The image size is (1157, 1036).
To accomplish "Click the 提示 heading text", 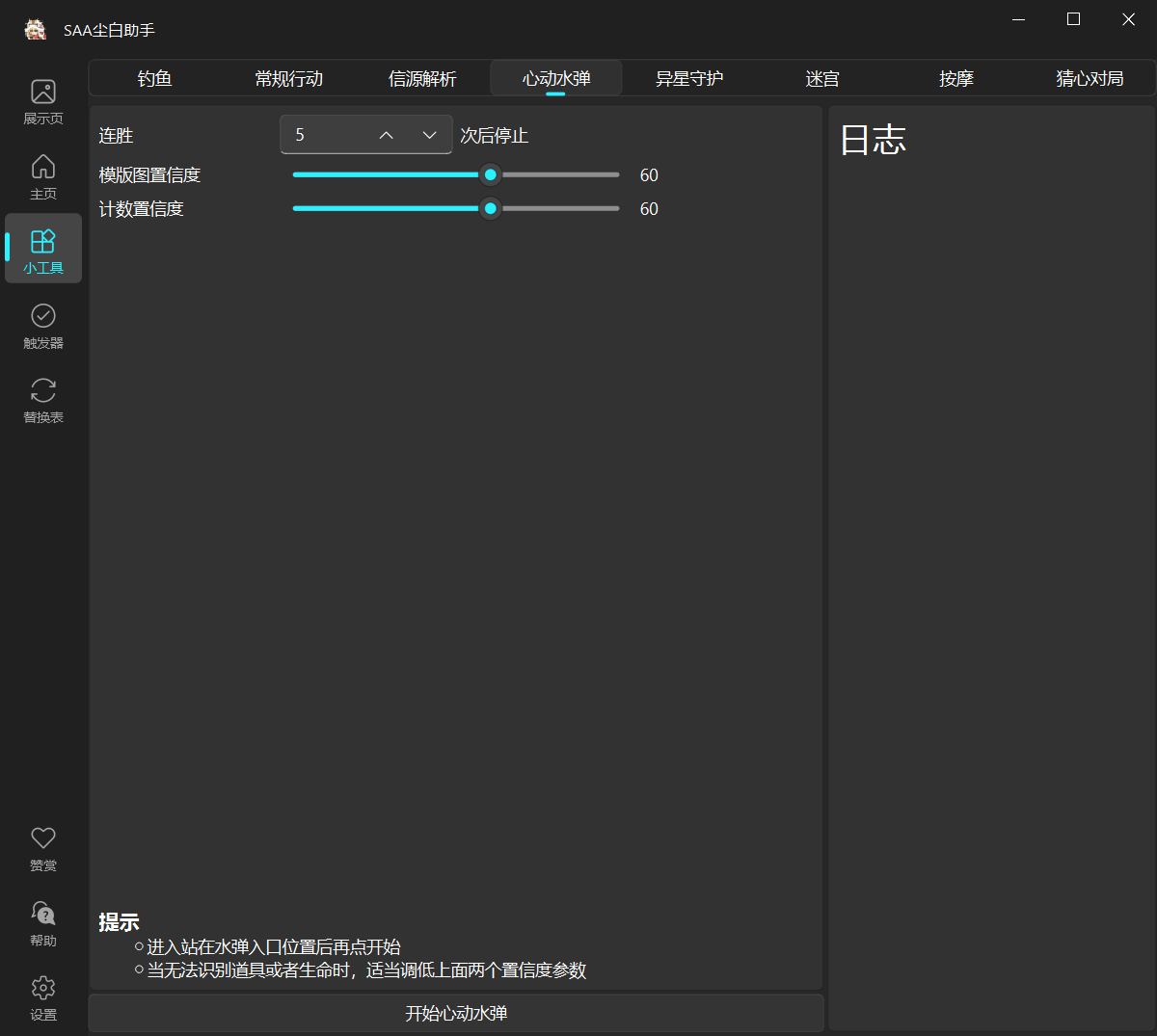I will [119, 922].
